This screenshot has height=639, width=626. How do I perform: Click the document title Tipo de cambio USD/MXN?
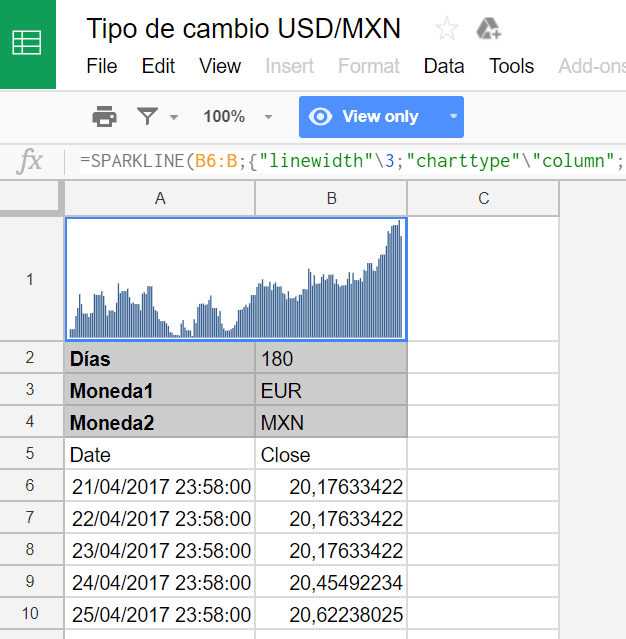pos(244,29)
